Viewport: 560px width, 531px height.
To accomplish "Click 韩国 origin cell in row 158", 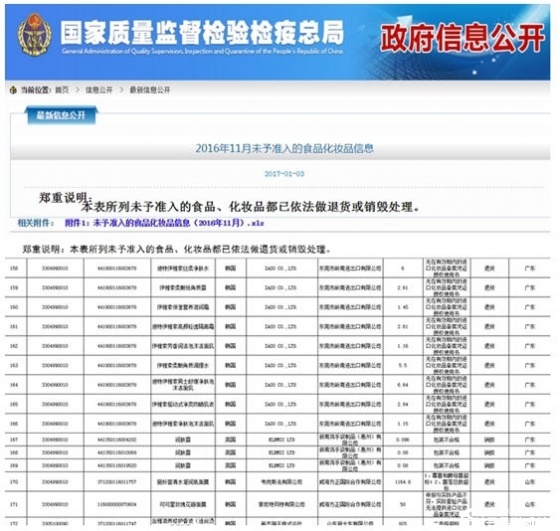I will [230, 268].
